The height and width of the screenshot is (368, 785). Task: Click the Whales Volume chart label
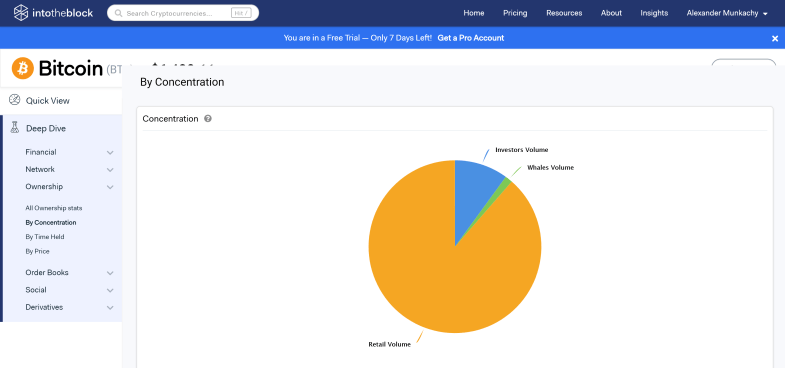[550, 168]
